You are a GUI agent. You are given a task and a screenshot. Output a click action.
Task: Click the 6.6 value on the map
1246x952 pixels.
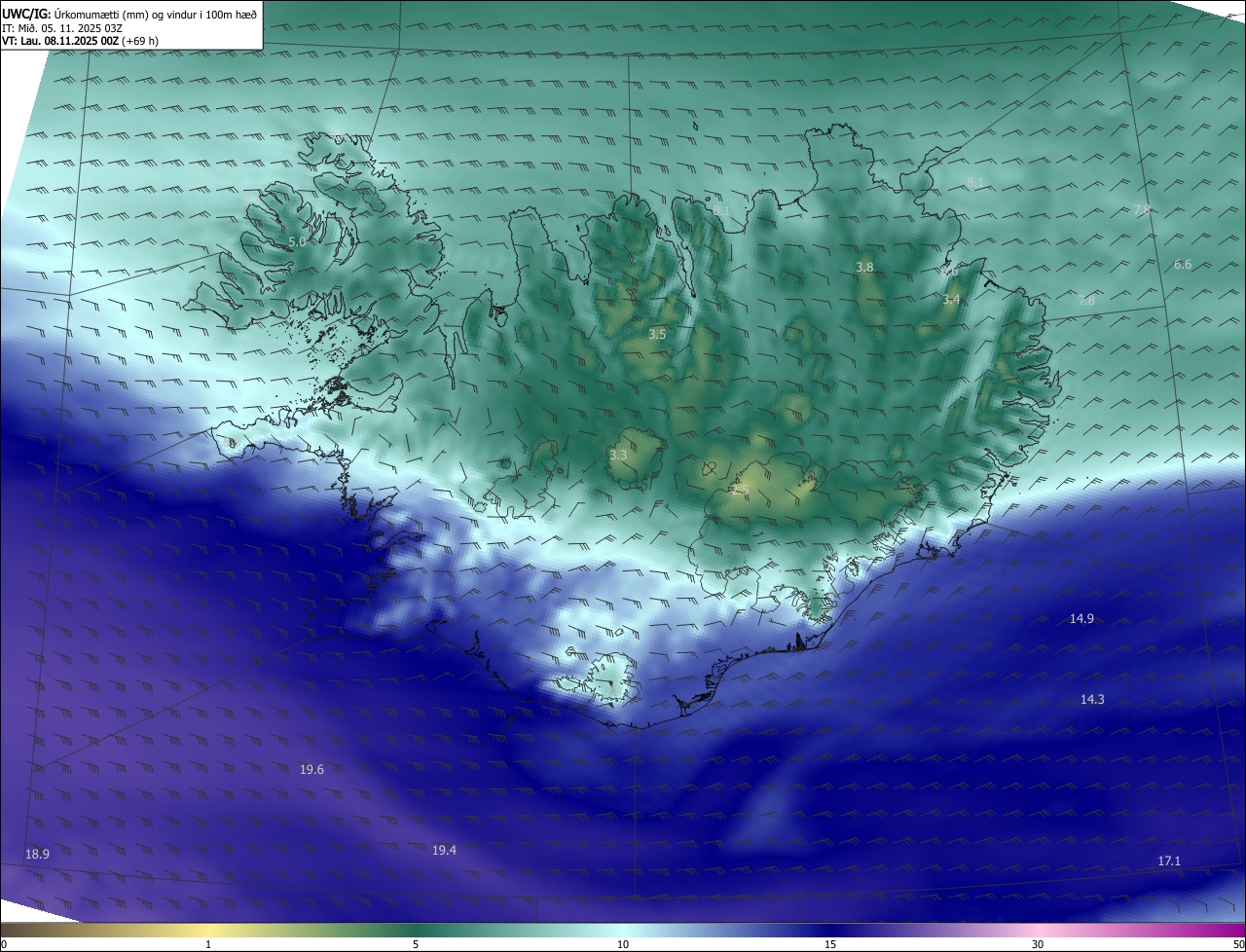(x=1183, y=265)
